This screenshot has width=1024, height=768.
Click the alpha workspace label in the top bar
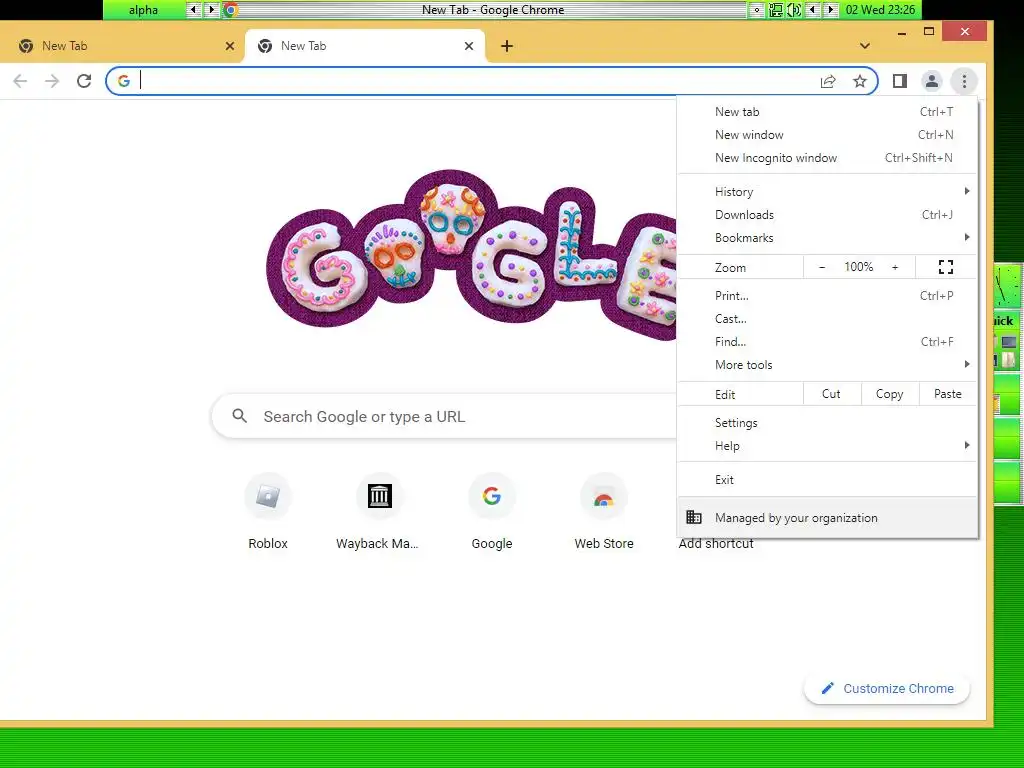[x=144, y=10]
